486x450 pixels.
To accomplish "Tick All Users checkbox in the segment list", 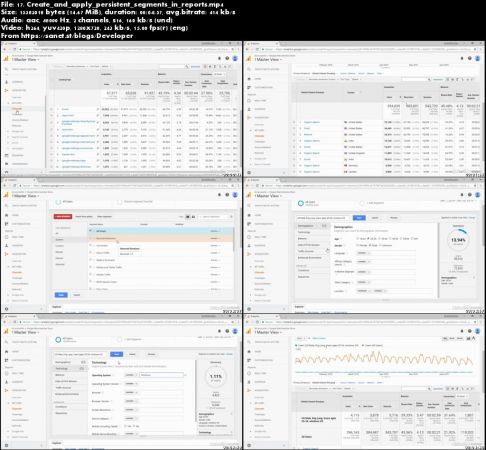I will click(91, 231).
